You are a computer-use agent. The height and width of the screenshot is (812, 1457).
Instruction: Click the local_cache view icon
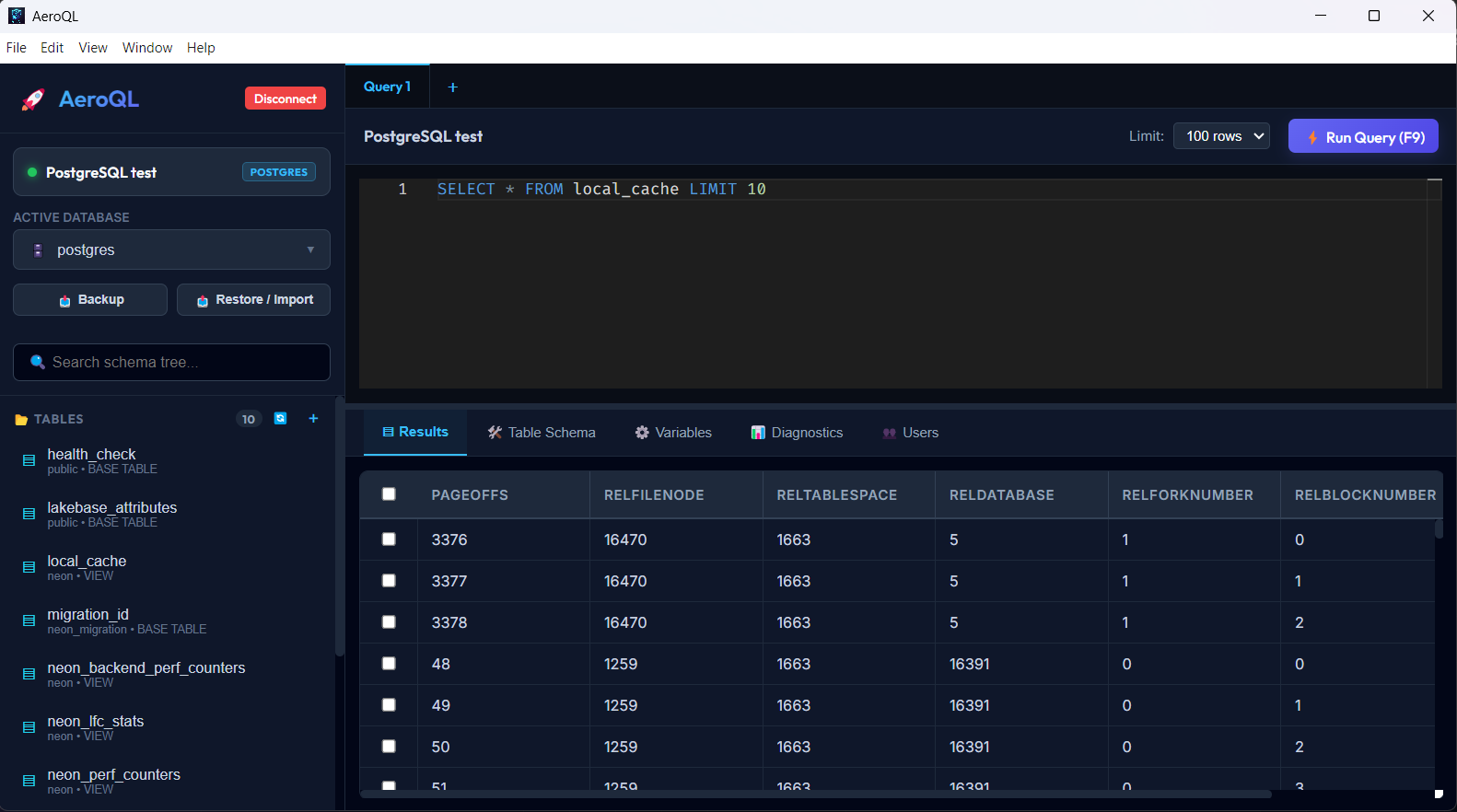pyautogui.click(x=29, y=567)
